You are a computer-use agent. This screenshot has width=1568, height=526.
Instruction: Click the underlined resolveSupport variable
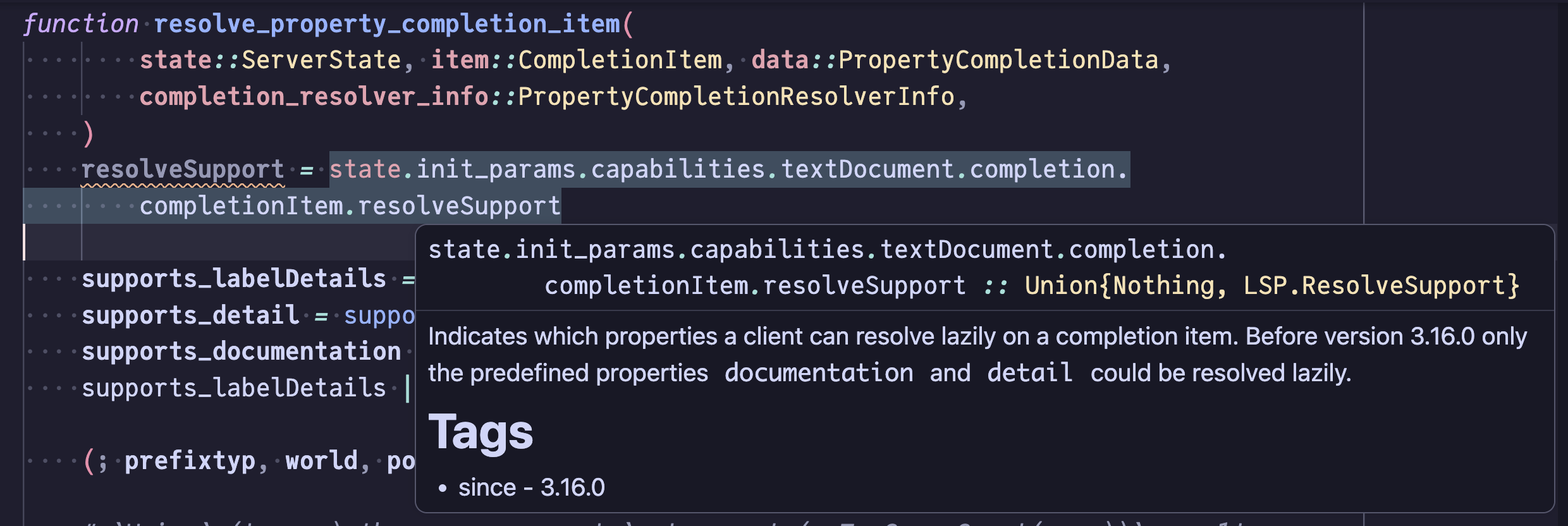pyautogui.click(x=183, y=169)
